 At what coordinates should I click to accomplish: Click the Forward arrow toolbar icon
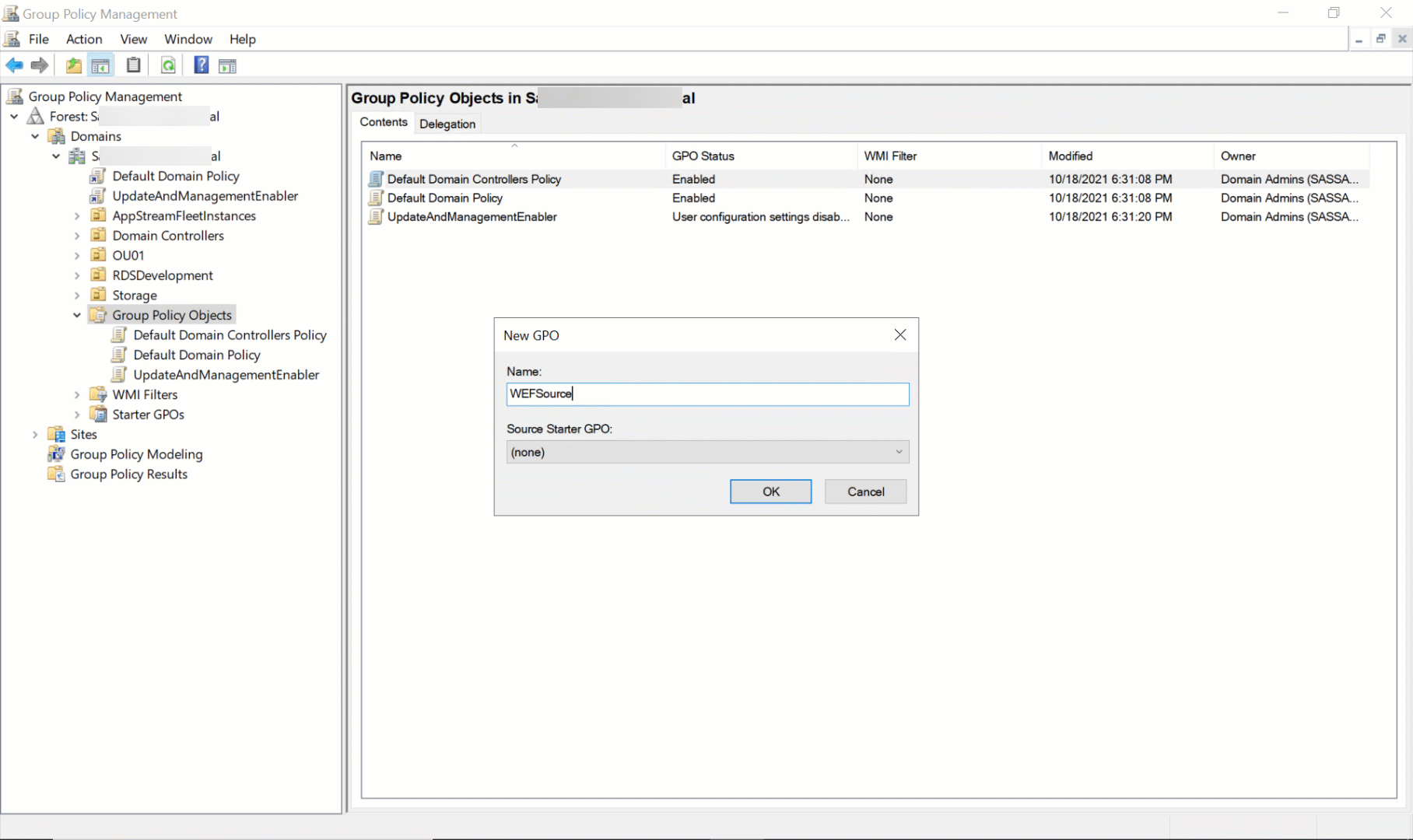[40, 65]
